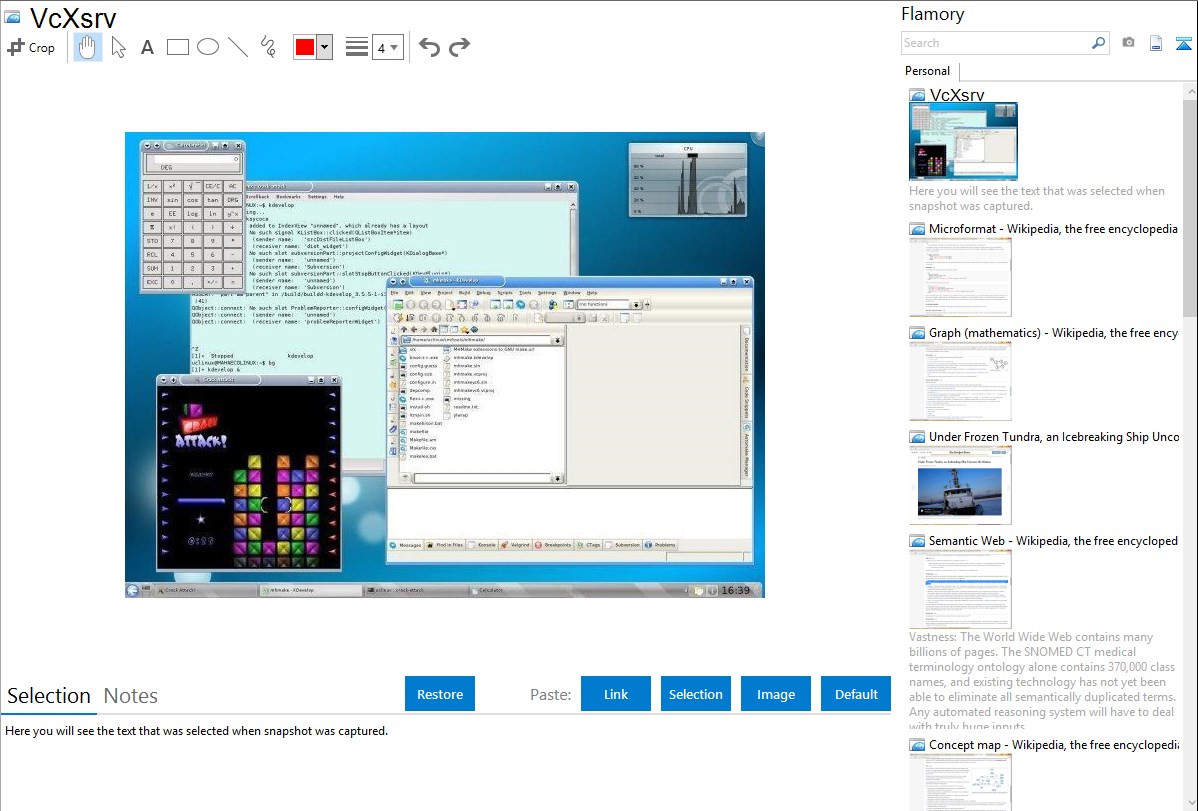Open the line width dropdown showing 4
The width and height of the screenshot is (1198, 811).
click(x=387, y=48)
